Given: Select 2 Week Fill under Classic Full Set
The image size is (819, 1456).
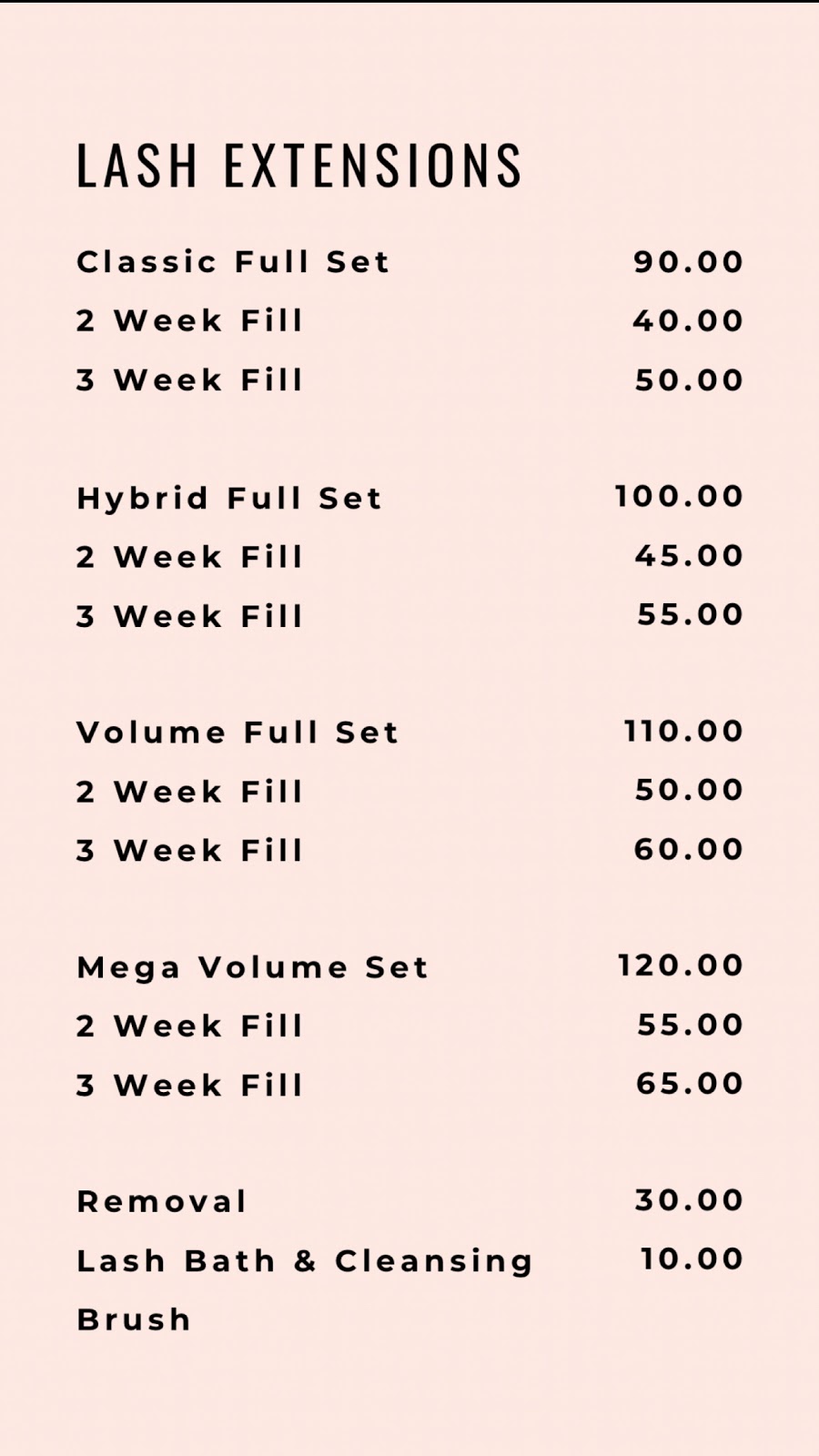Looking at the screenshot, I should click(x=189, y=321).
